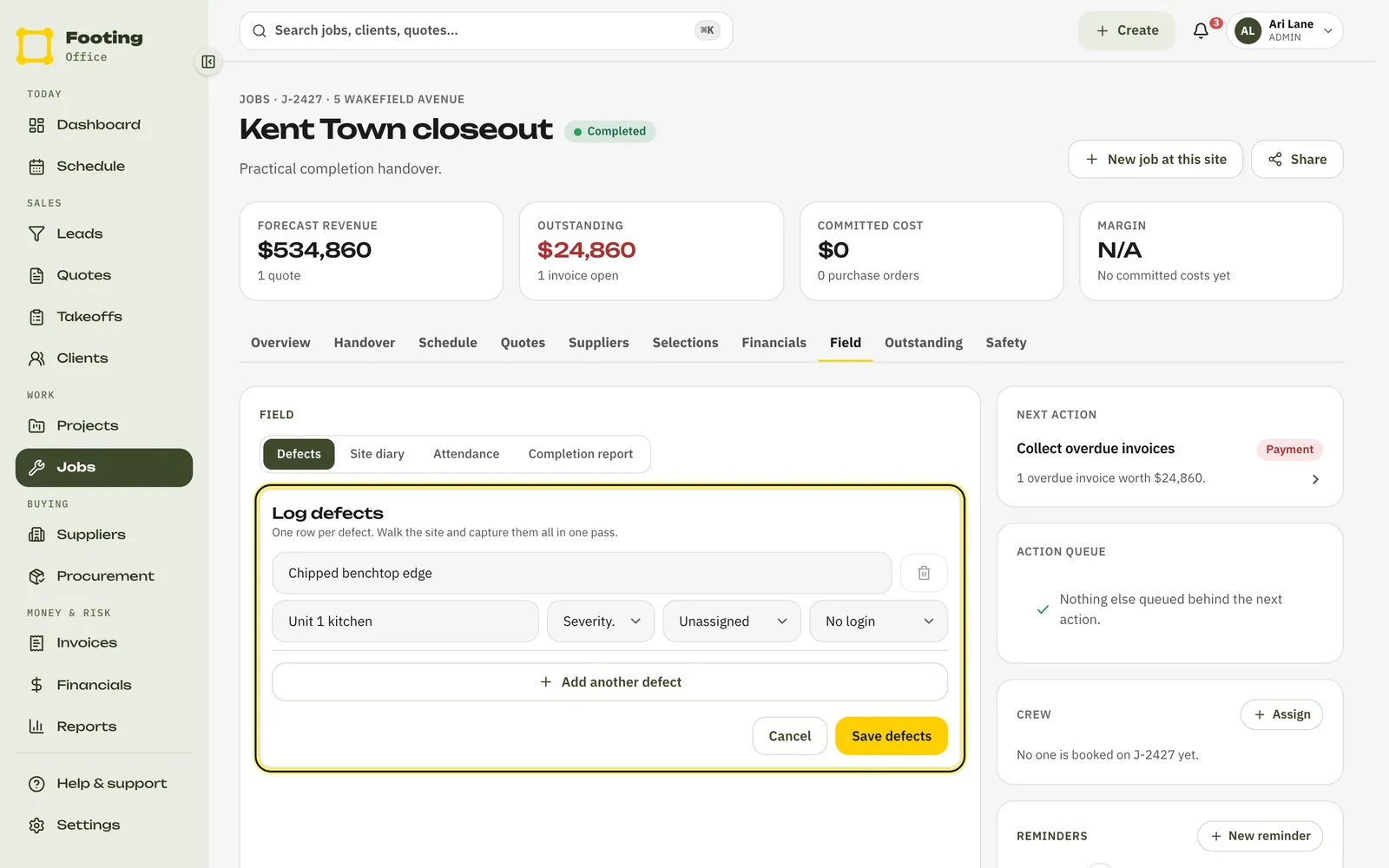Open the No login dropdown

(879, 621)
